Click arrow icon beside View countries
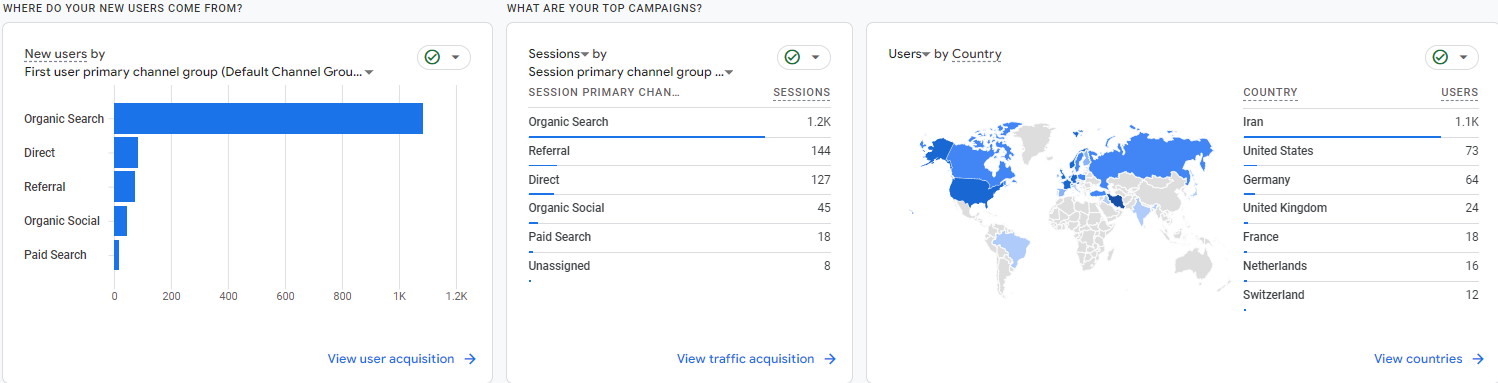The width and height of the screenshot is (1498, 383). [x=1478, y=359]
